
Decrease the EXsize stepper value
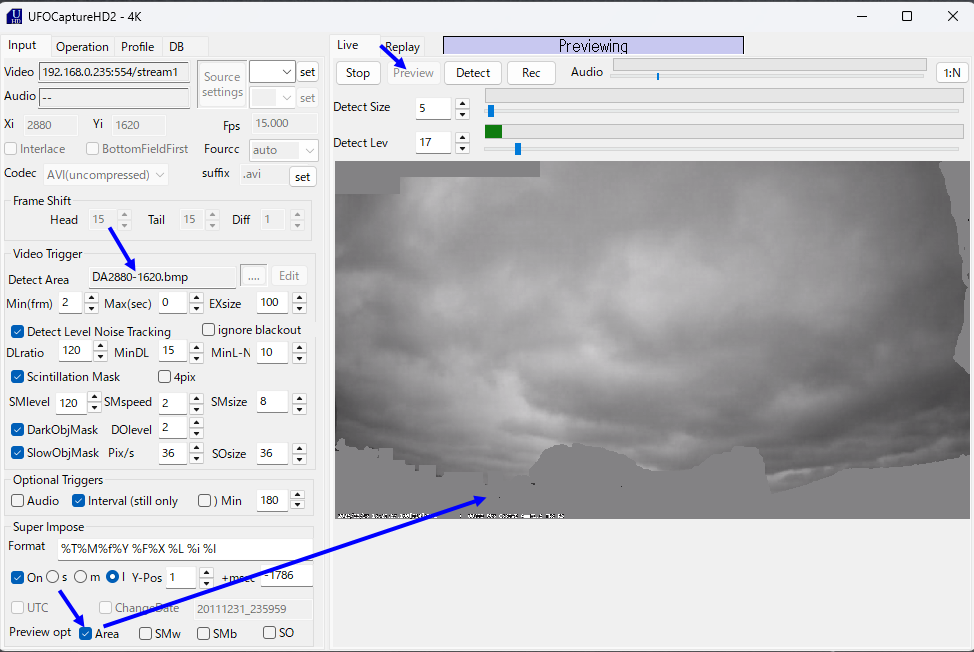click(299, 308)
